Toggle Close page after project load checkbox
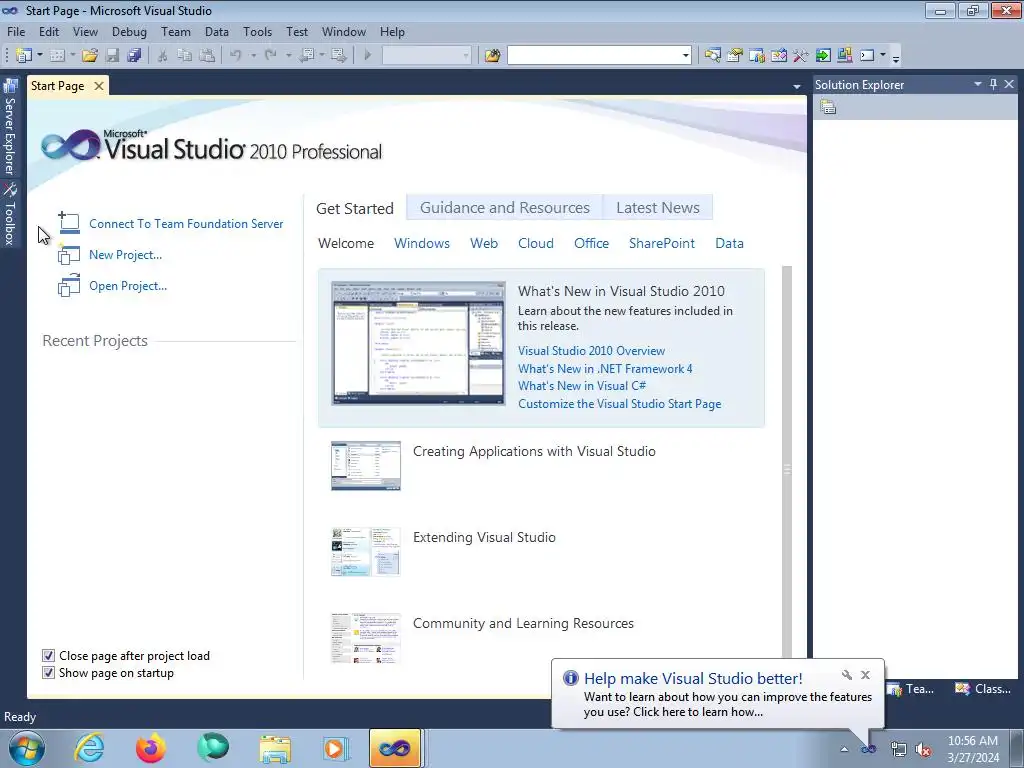 48,656
